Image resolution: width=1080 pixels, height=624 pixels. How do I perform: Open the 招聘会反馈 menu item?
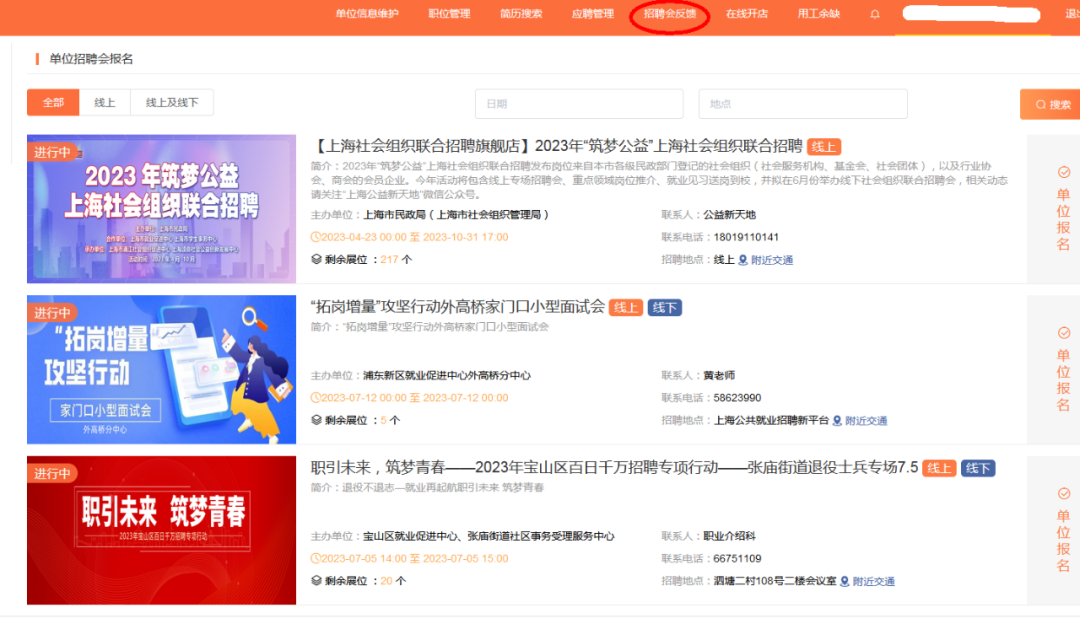click(669, 14)
